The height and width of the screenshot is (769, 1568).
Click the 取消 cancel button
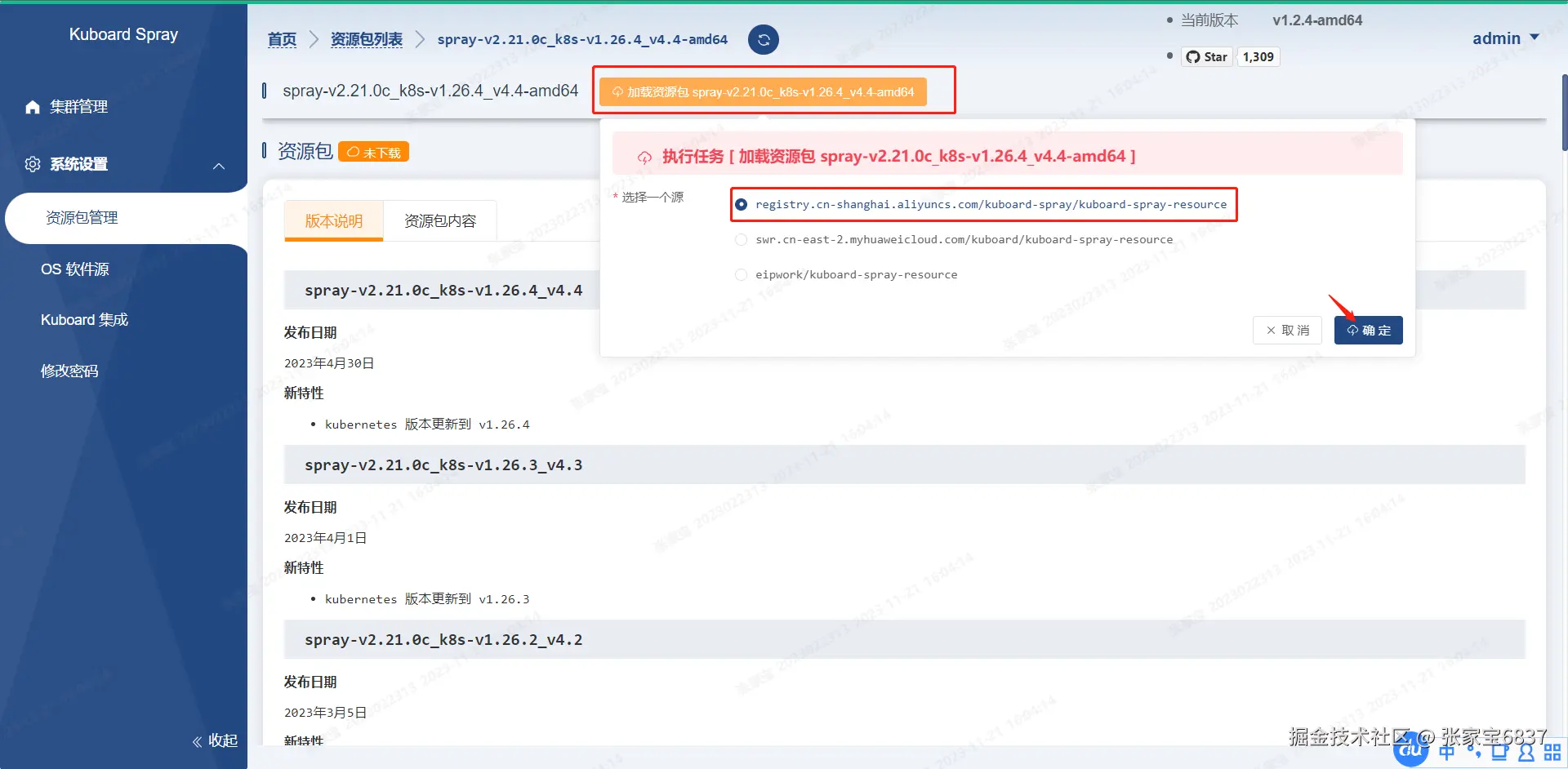pyautogui.click(x=1287, y=330)
